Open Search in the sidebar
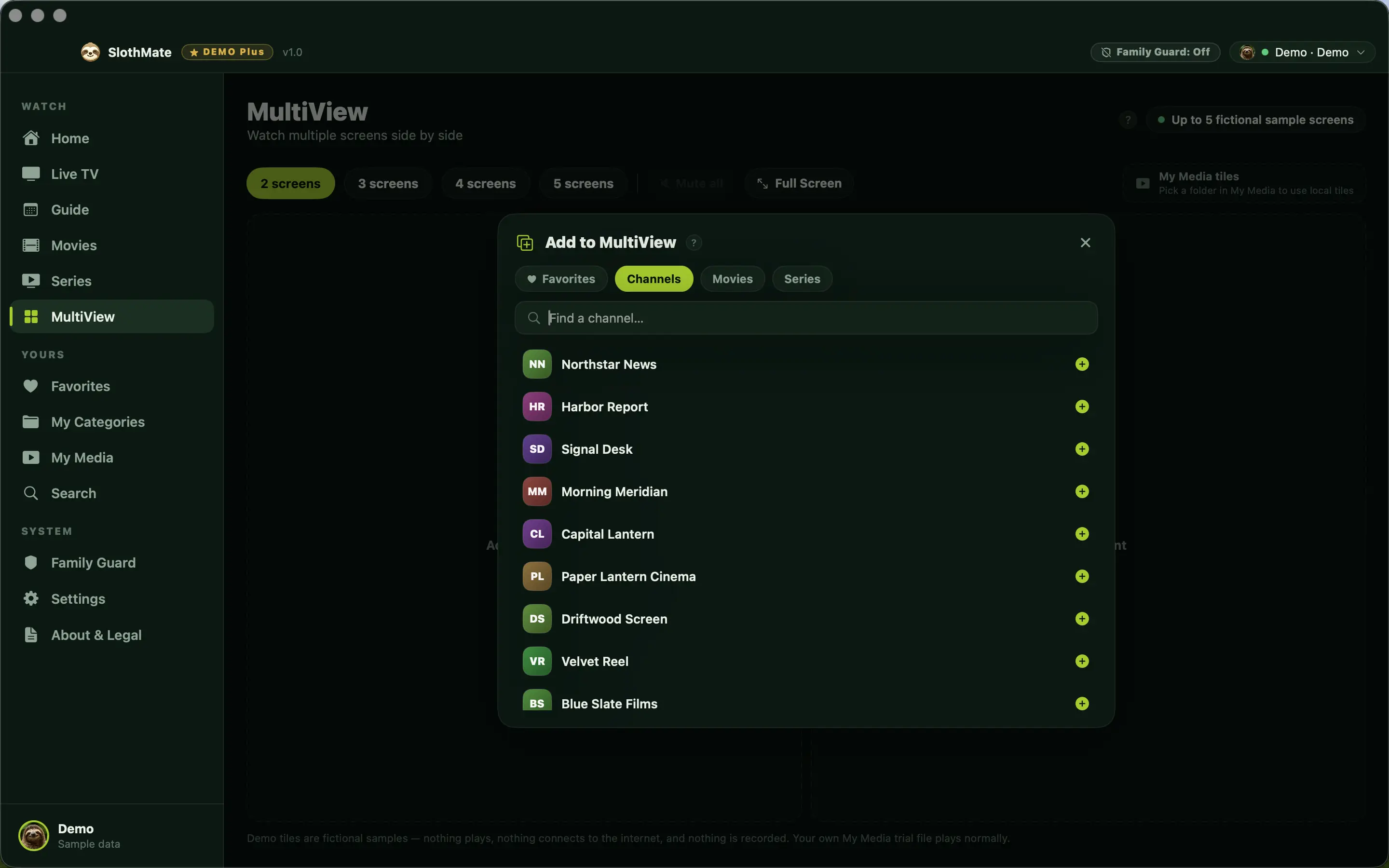 click(x=112, y=493)
